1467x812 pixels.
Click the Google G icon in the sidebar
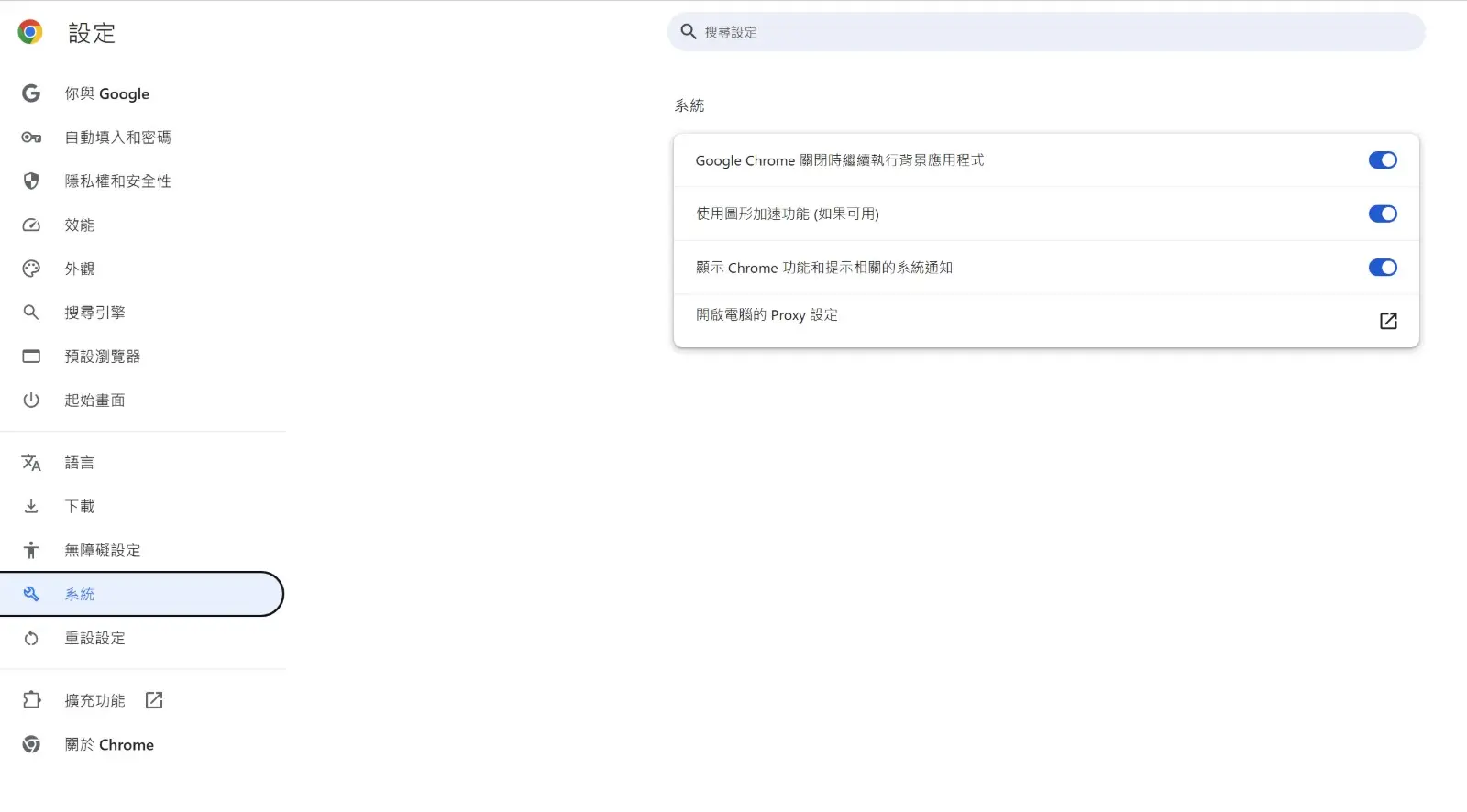coord(31,93)
